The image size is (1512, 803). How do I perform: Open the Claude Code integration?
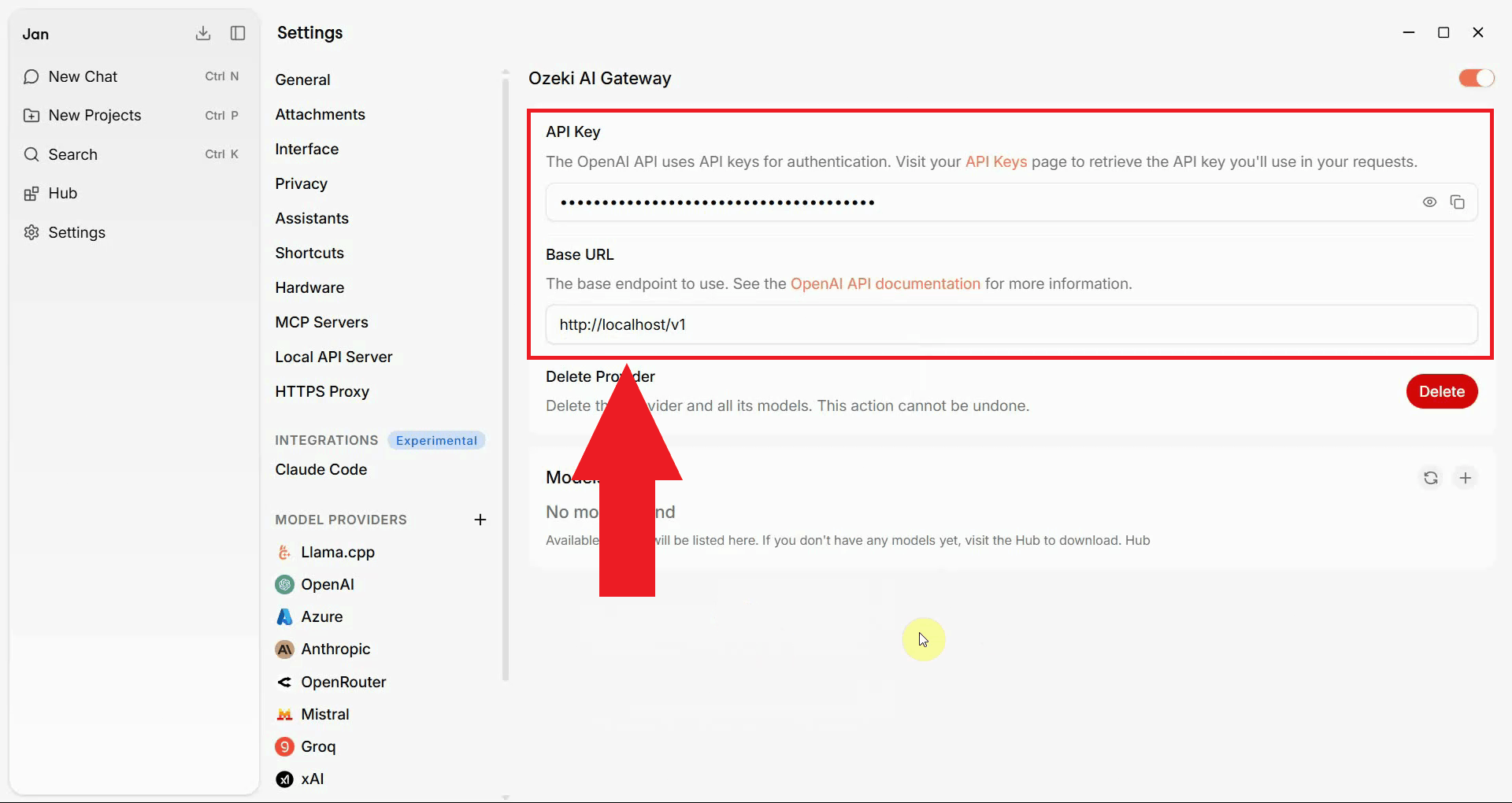[321, 469]
